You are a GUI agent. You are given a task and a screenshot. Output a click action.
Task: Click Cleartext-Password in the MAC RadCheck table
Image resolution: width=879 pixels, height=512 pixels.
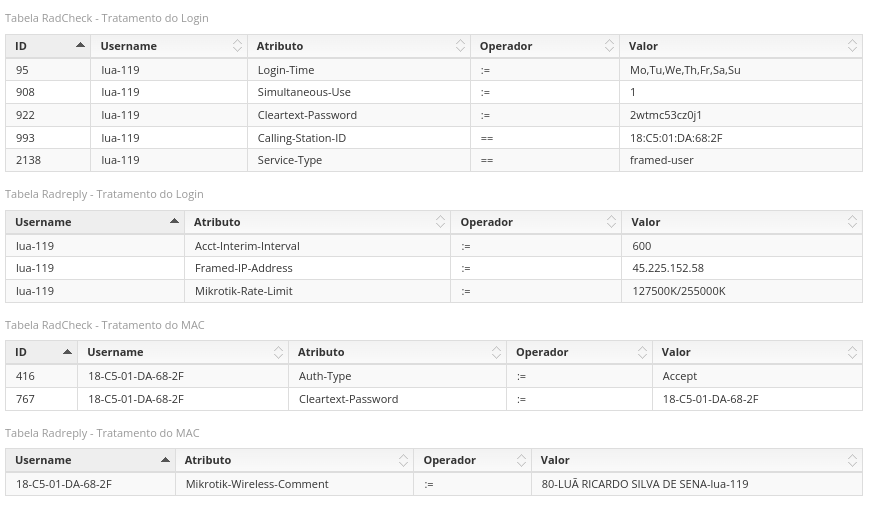click(348, 399)
